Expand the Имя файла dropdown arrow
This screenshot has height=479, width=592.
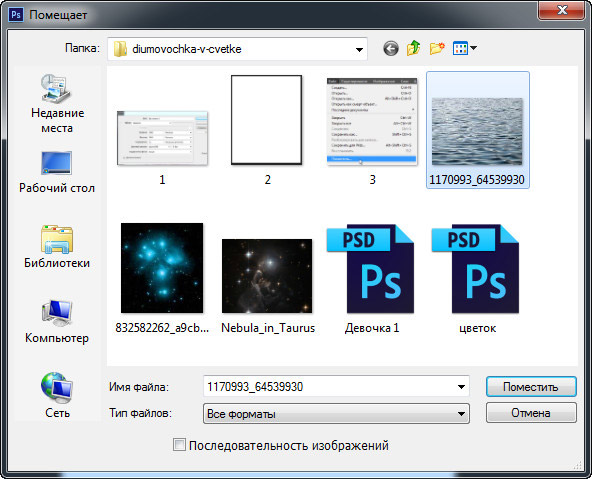pyautogui.click(x=461, y=387)
